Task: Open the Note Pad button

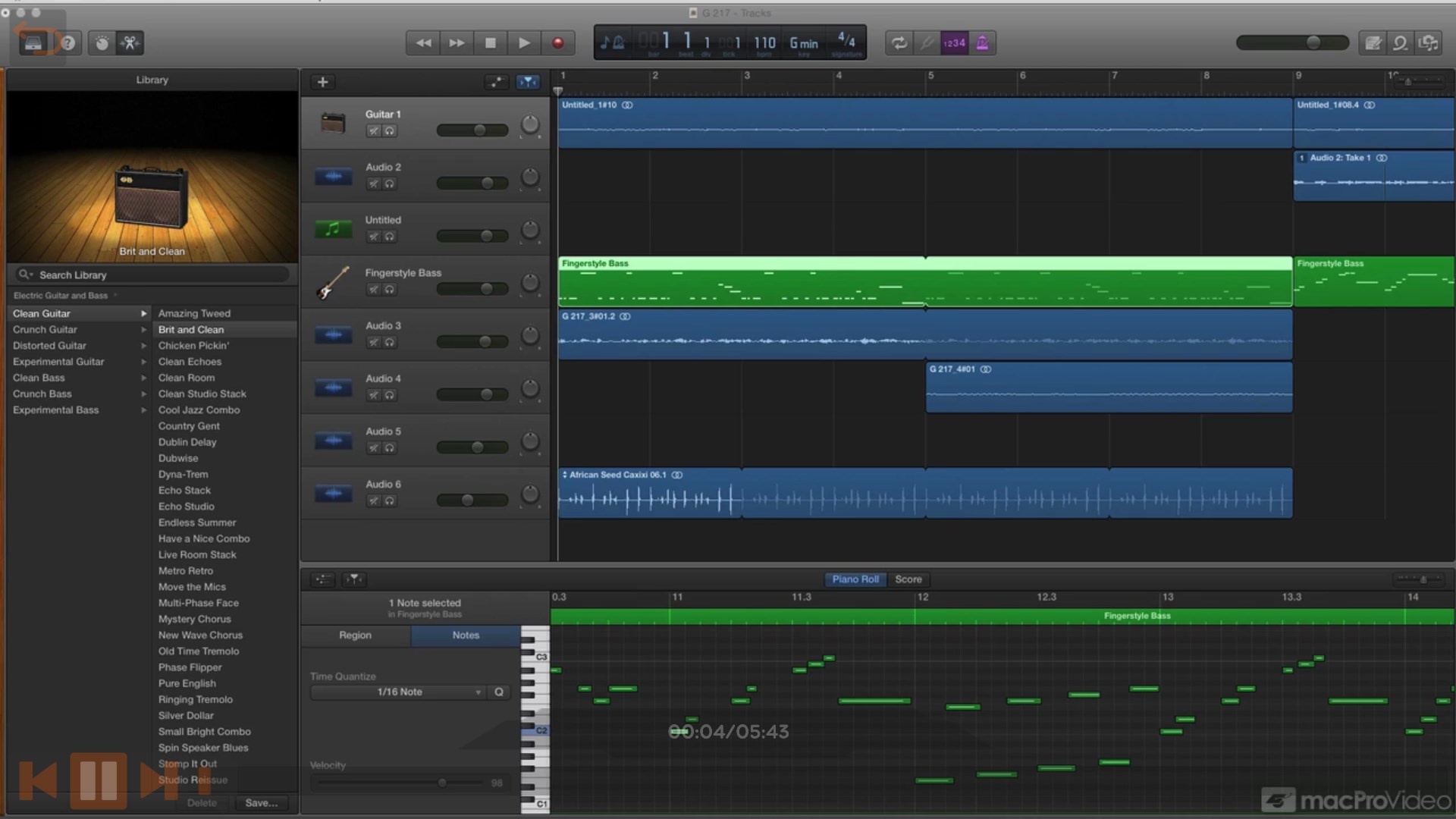Action: pyautogui.click(x=1373, y=43)
